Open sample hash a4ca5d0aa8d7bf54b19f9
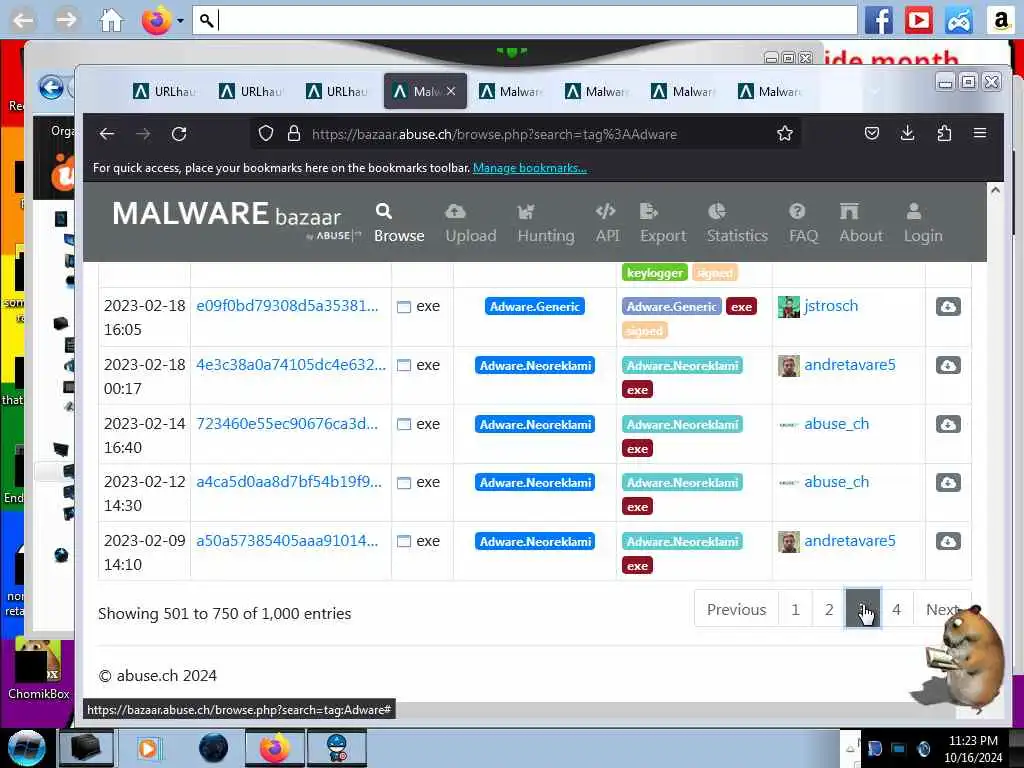This screenshot has height=768, width=1024. (289, 482)
